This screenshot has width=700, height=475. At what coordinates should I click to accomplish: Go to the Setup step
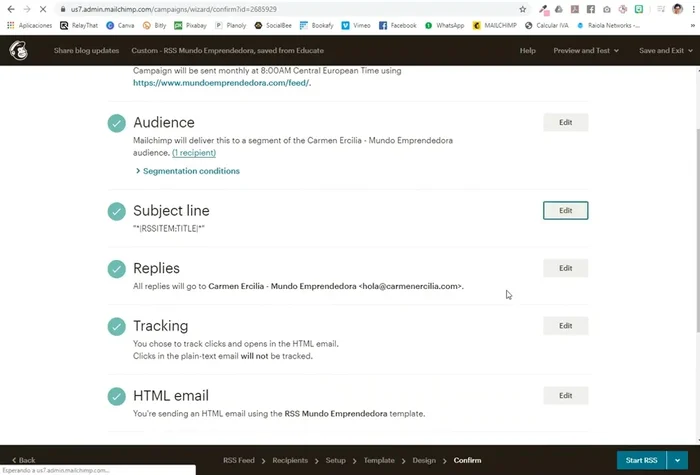pos(336,460)
